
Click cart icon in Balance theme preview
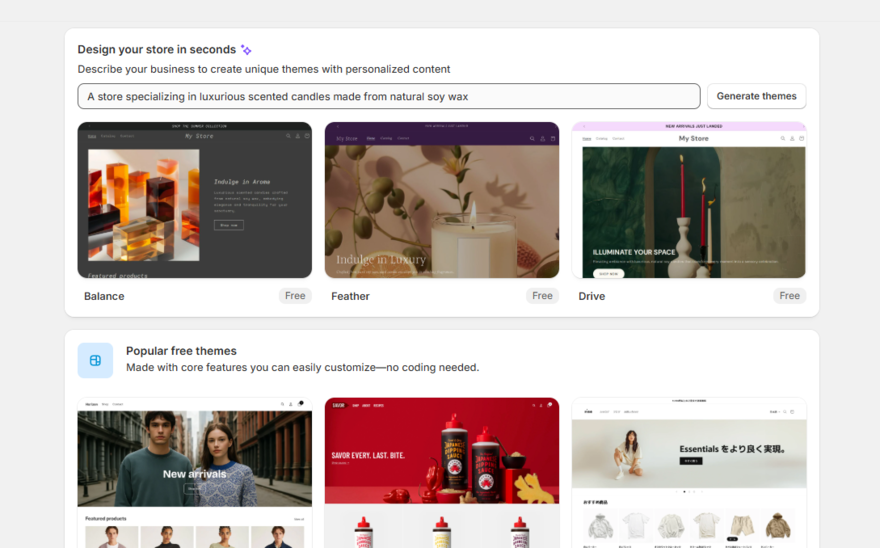click(x=307, y=136)
